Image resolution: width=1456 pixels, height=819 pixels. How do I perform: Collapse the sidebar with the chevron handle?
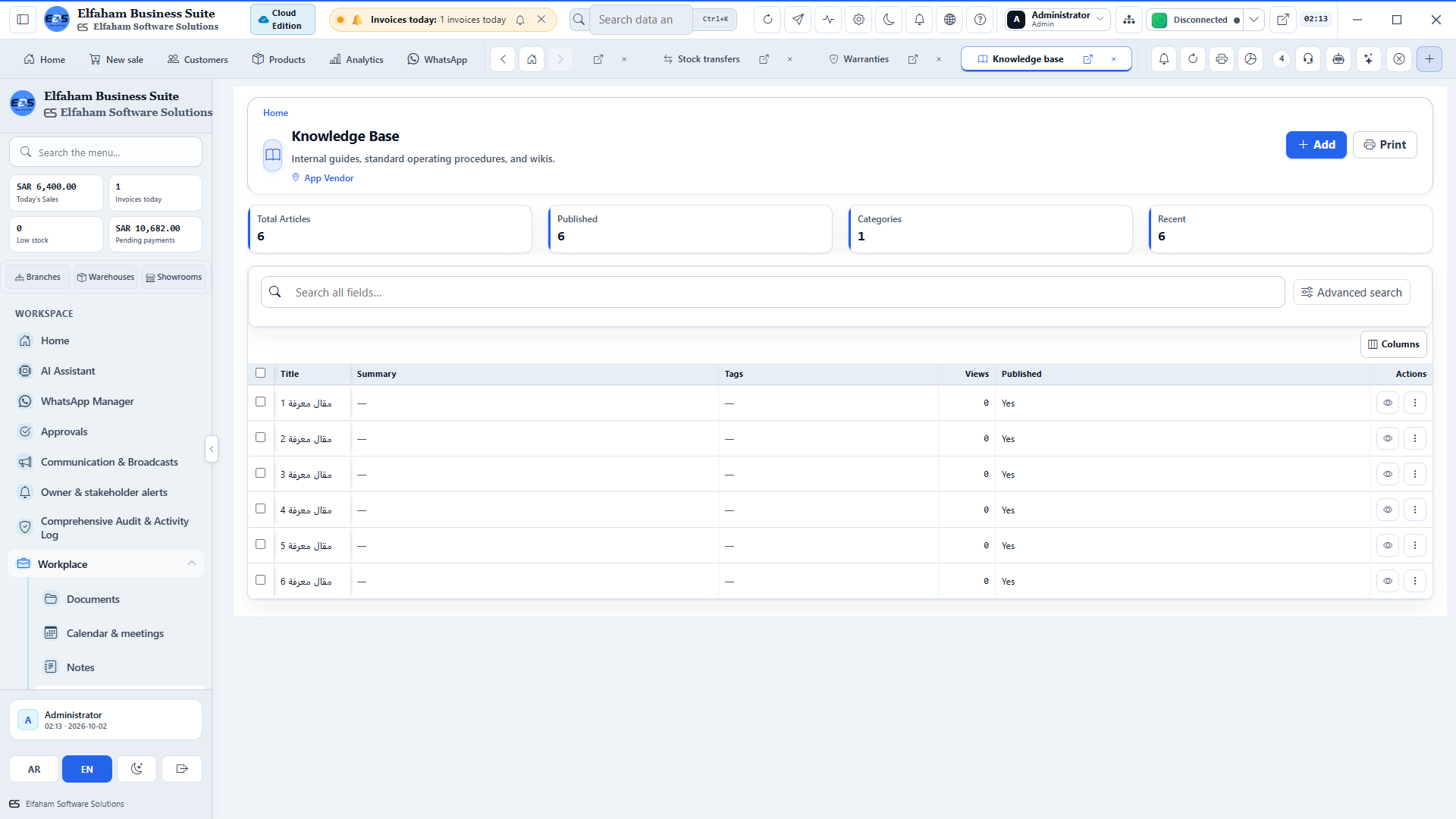coord(212,449)
